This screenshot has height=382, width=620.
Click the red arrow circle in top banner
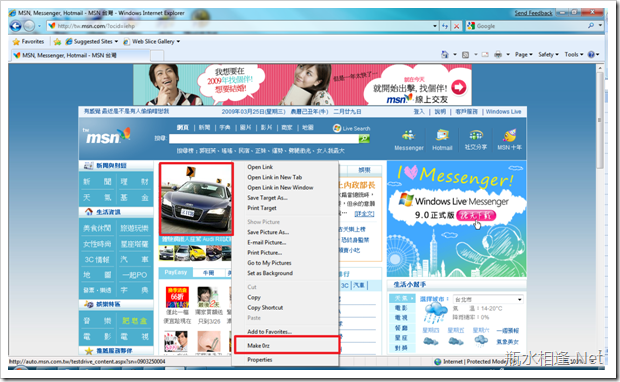click(x=459, y=87)
